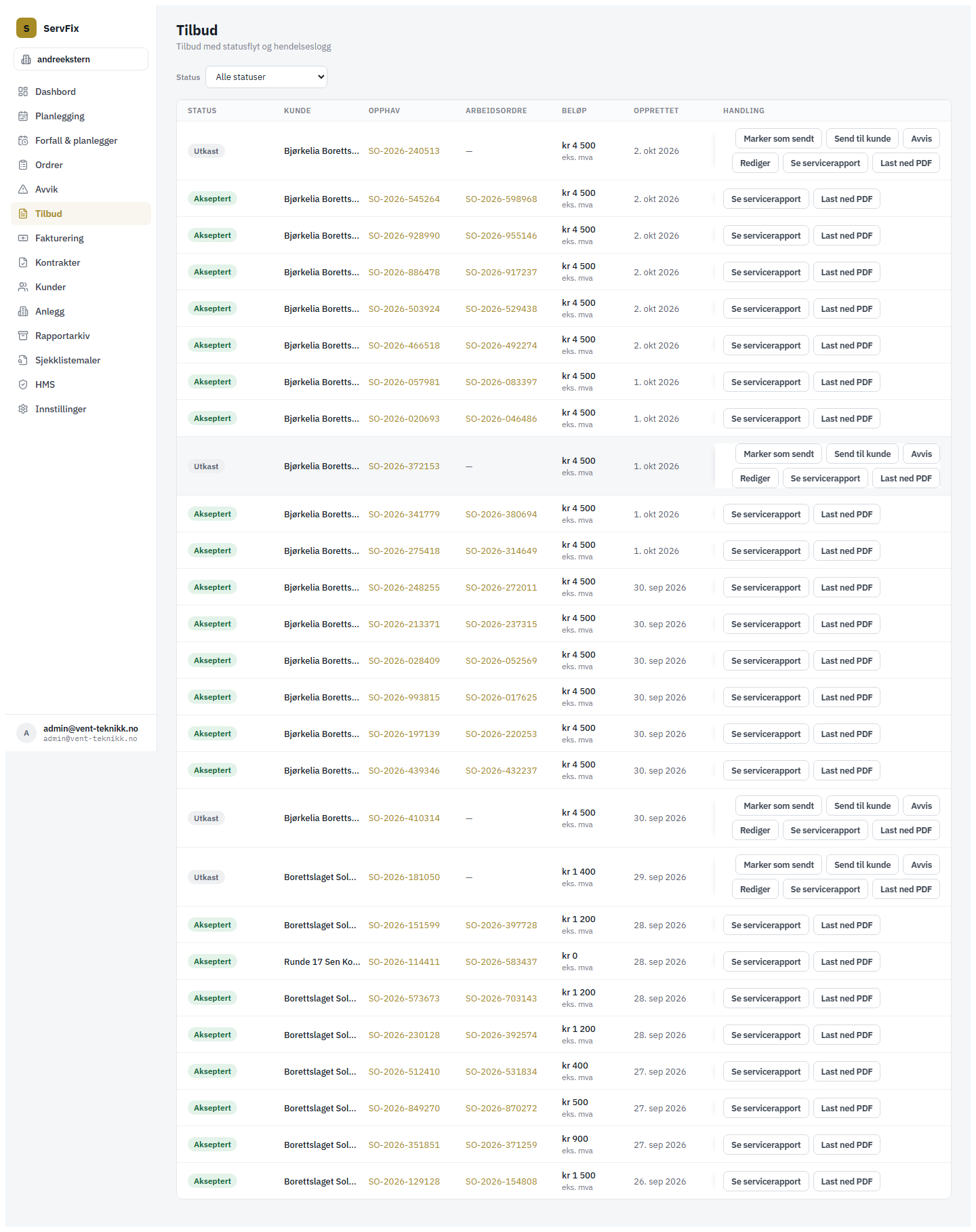Open the andreekstern organization selector
The height and width of the screenshot is (1232, 976).
[81, 59]
